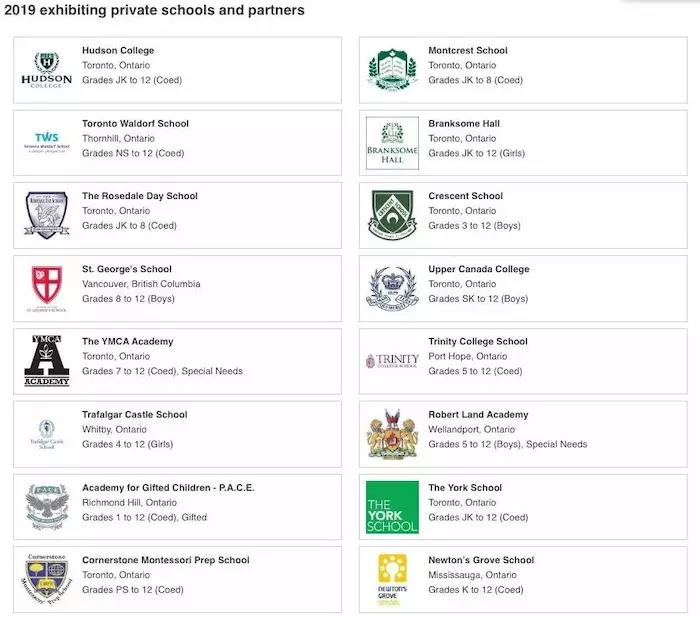Open the Upper Canada College crest
This screenshot has width=700, height=617.
392,288
